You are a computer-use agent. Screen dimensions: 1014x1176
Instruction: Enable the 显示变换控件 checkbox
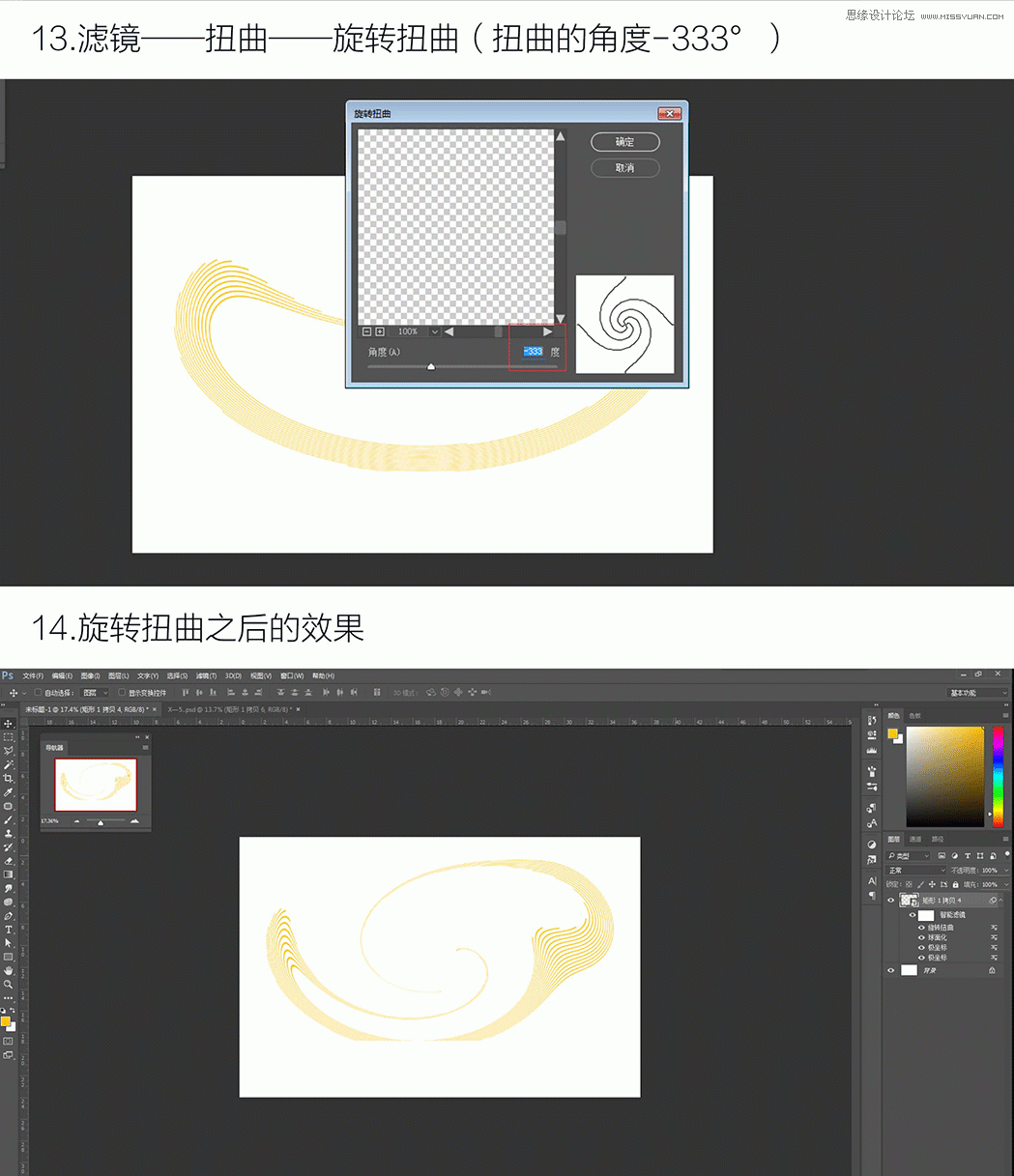tap(122, 693)
